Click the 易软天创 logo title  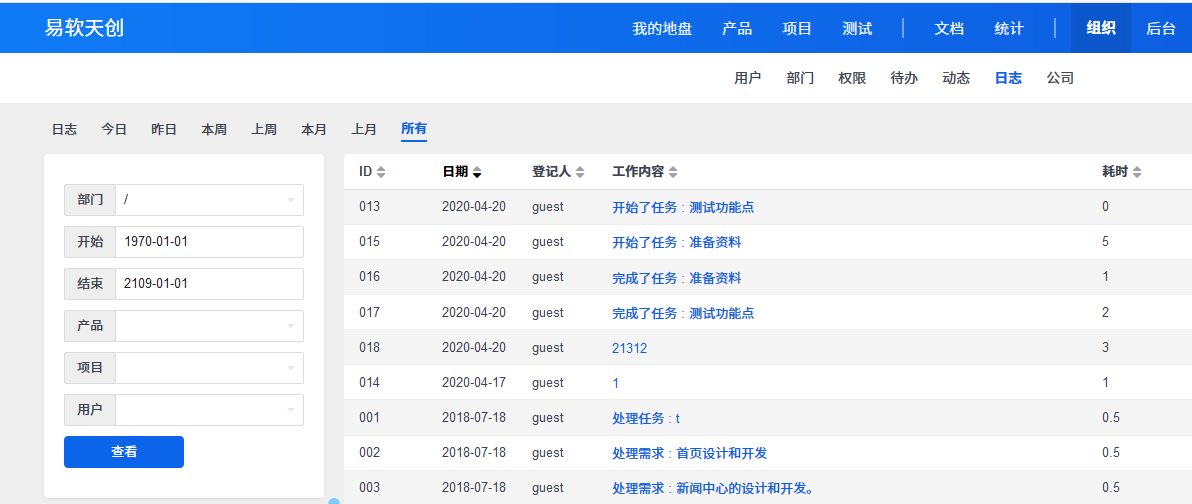(x=84, y=28)
